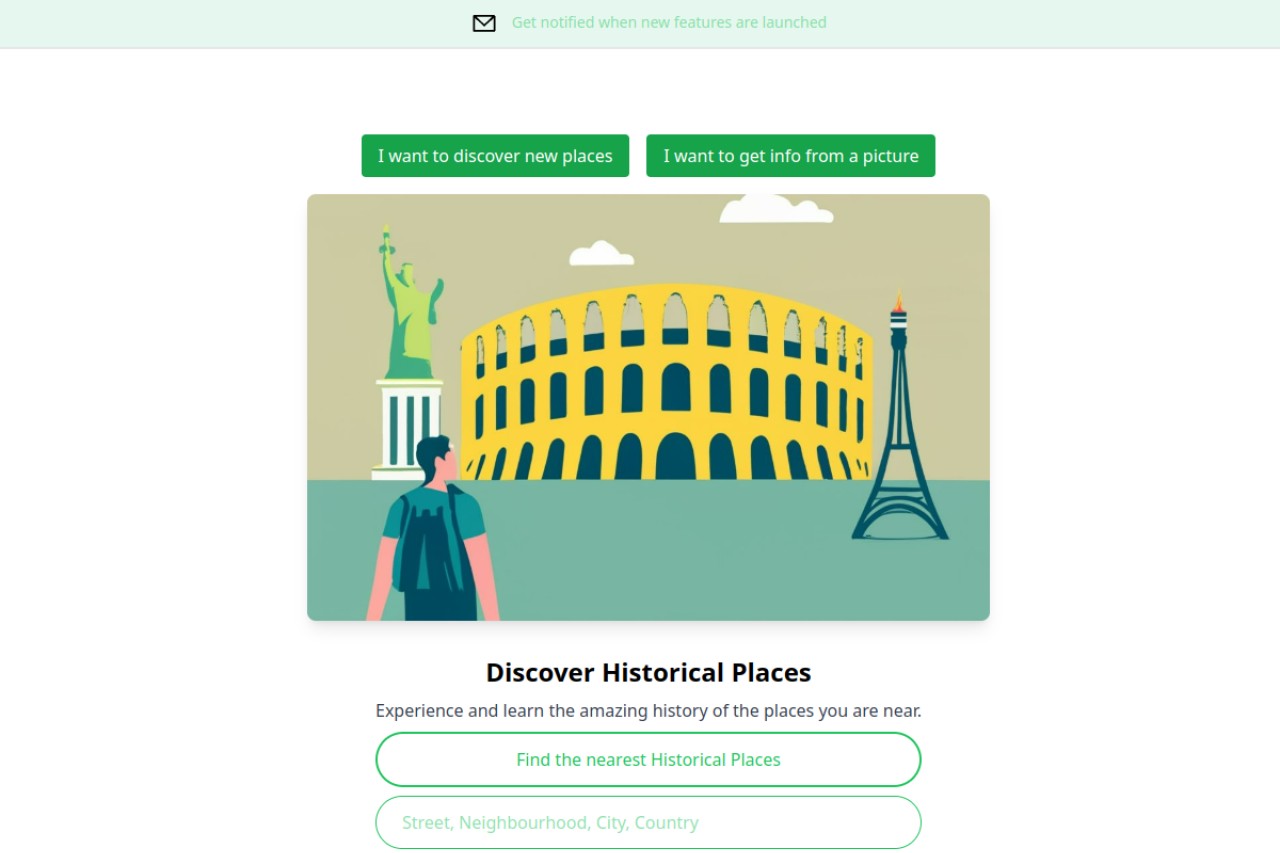1280x853 pixels.
Task: Click the envelope notification icon
Action: tap(484, 23)
